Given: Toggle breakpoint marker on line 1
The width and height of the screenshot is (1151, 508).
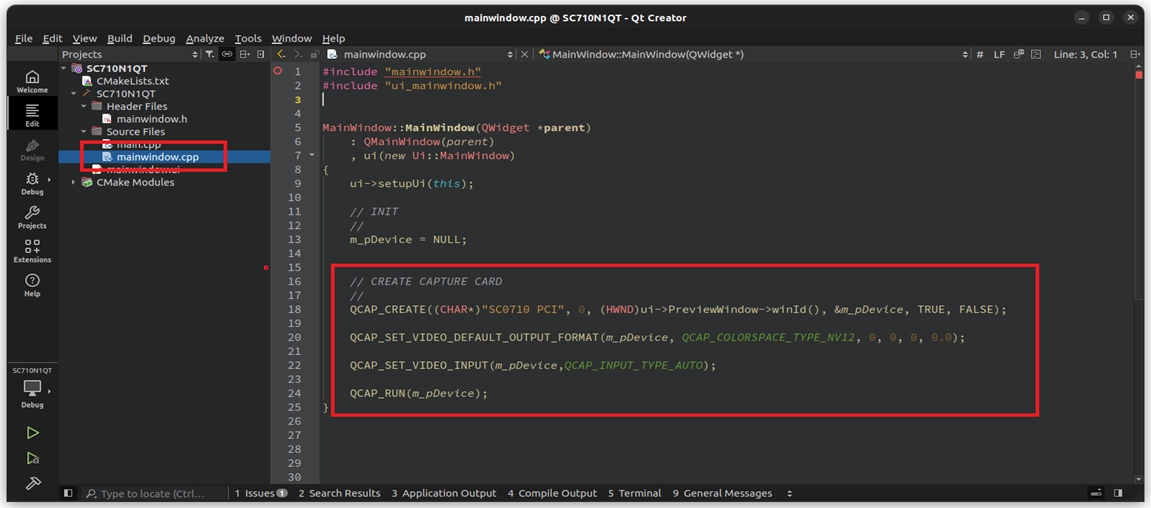Looking at the screenshot, I should (278, 72).
